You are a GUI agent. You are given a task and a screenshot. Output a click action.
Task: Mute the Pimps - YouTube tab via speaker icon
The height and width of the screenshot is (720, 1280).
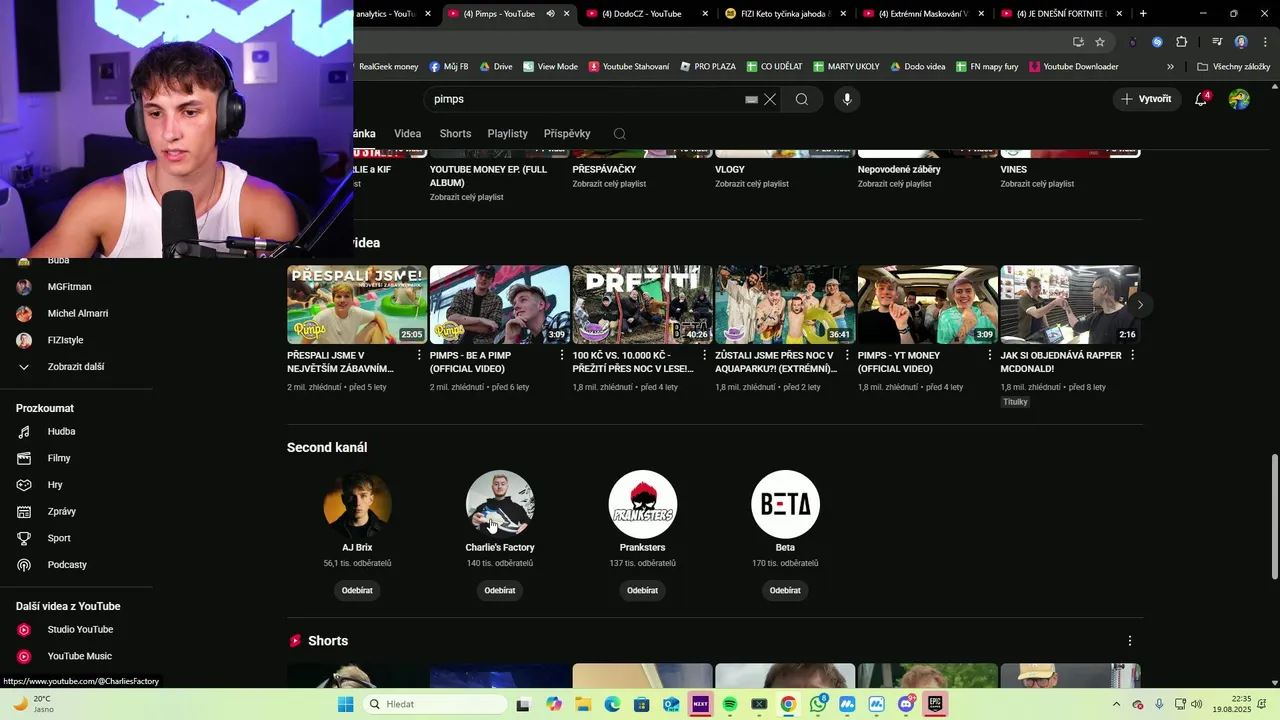tap(550, 14)
